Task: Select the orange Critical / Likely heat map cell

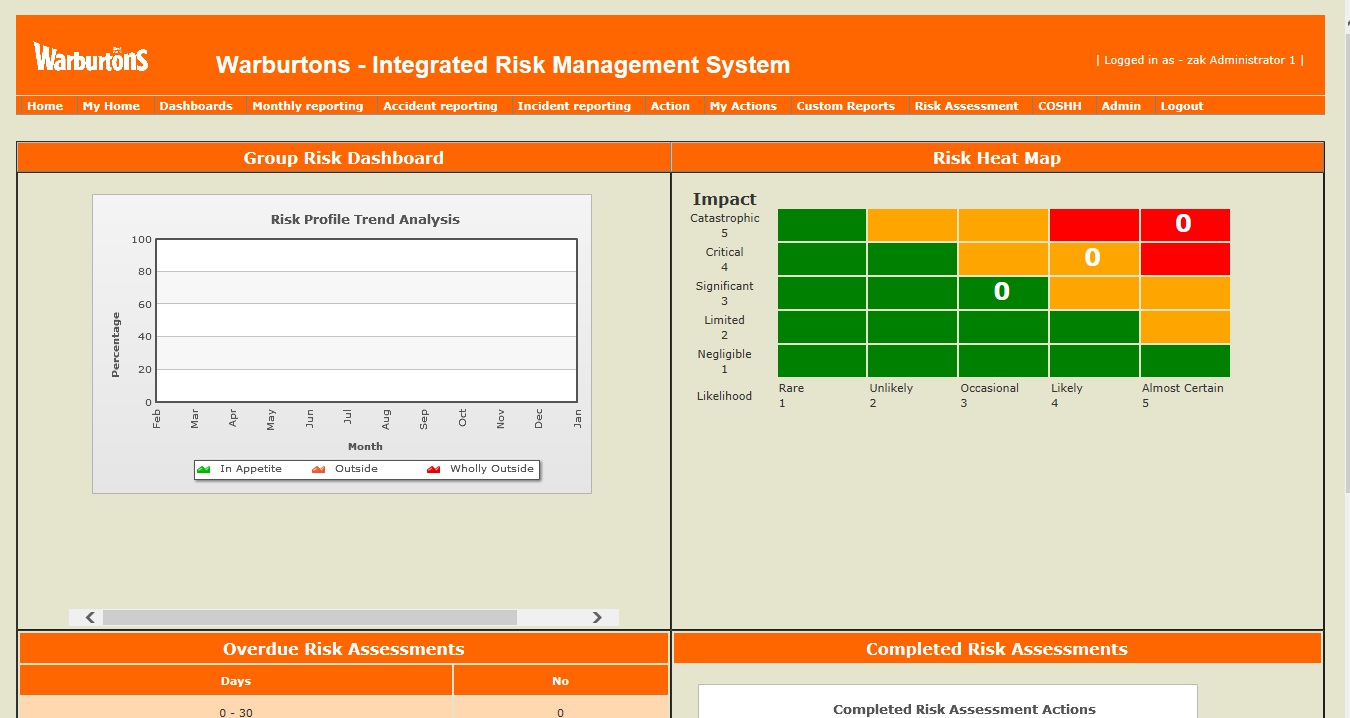Action: (x=1093, y=258)
